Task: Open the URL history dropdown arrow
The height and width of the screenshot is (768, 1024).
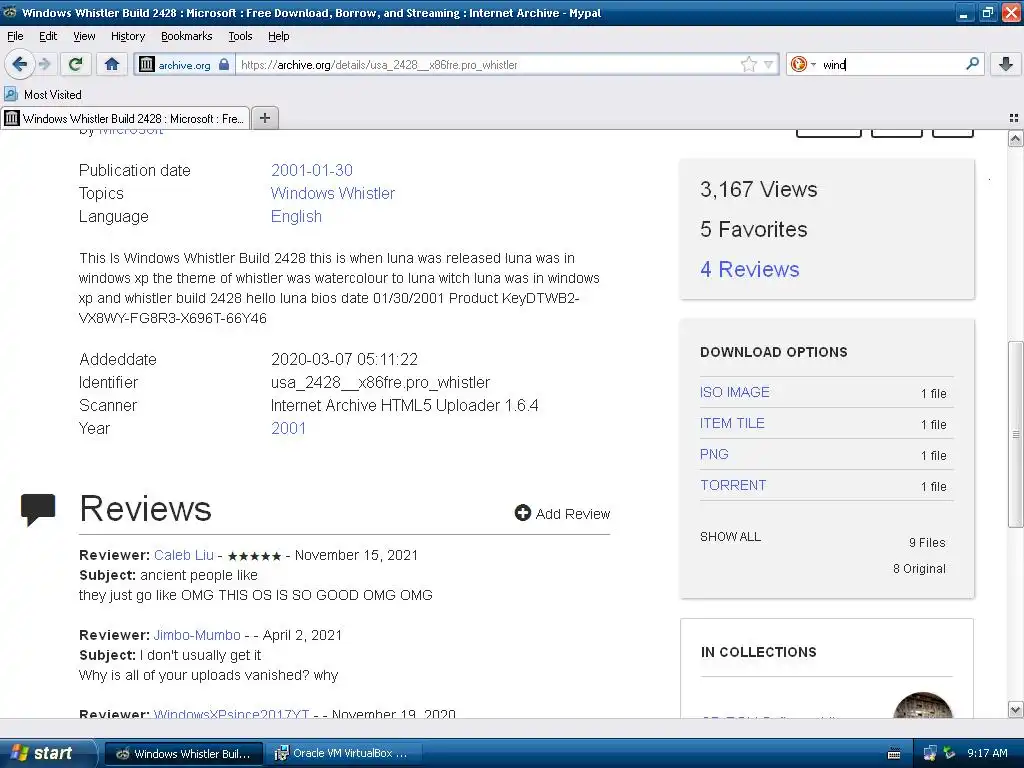Action: pyautogui.click(x=769, y=64)
